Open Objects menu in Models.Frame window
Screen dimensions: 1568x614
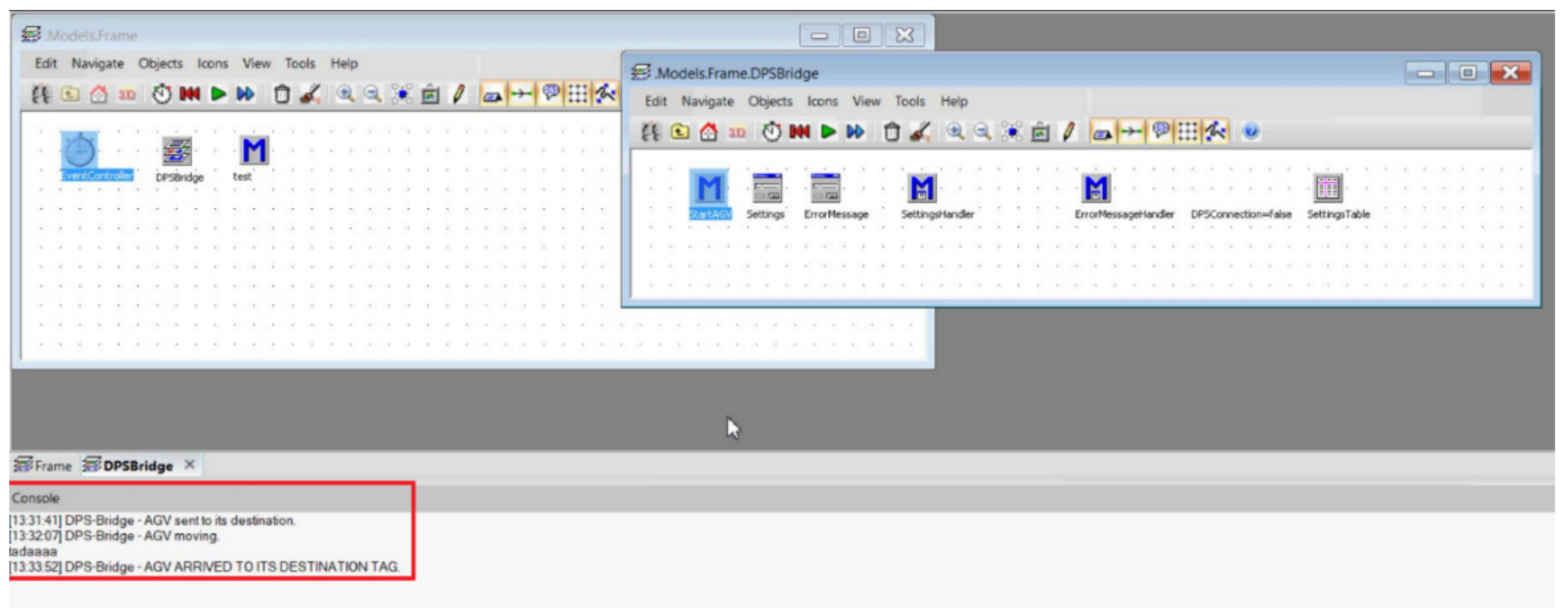pos(160,63)
